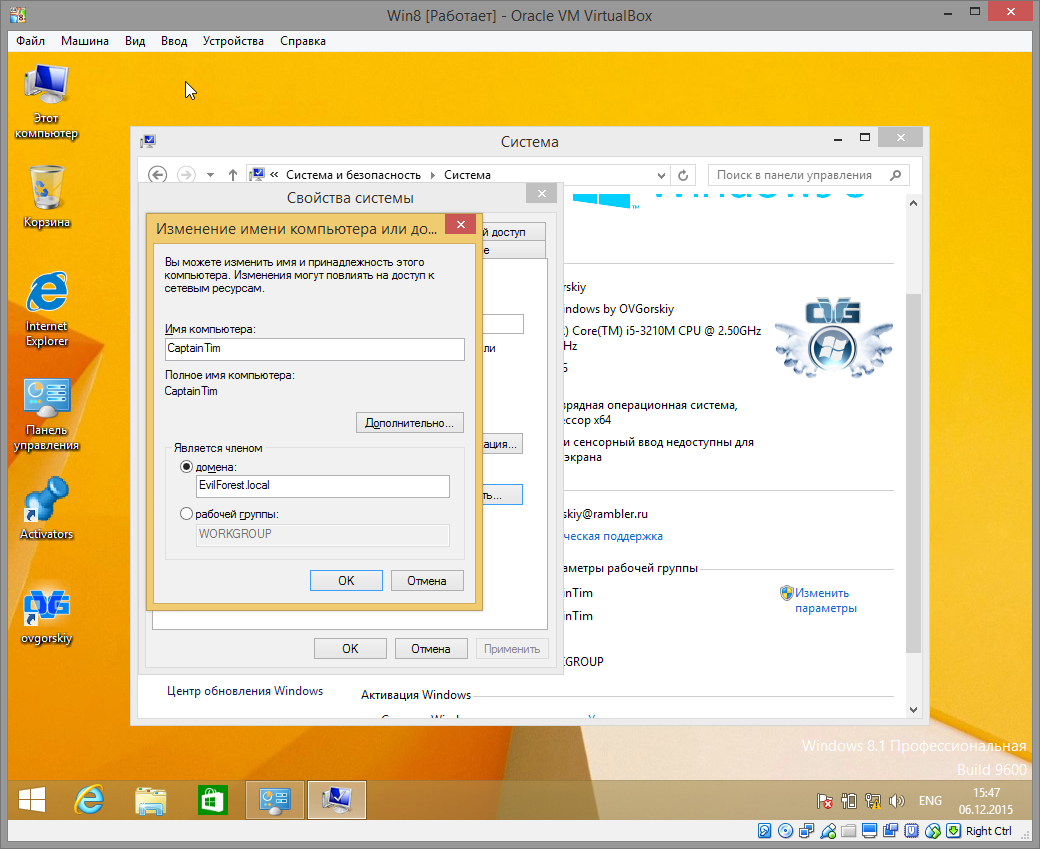Click scroll up arrow in System window

pos(913,203)
